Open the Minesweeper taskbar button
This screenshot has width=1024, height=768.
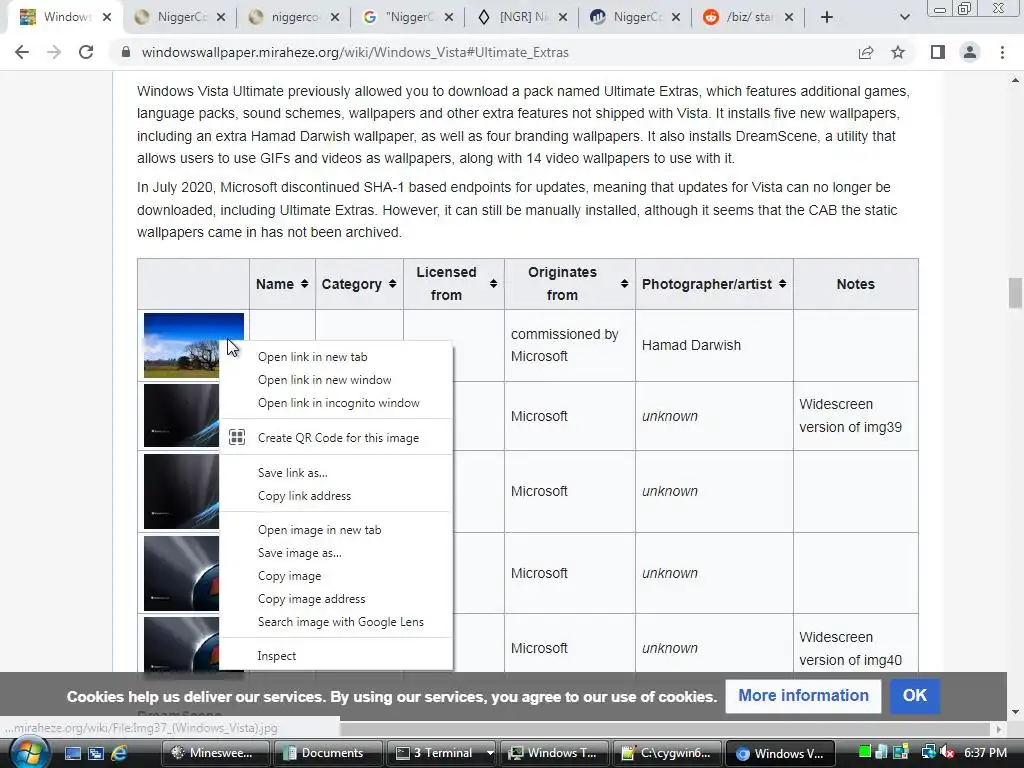[216, 753]
